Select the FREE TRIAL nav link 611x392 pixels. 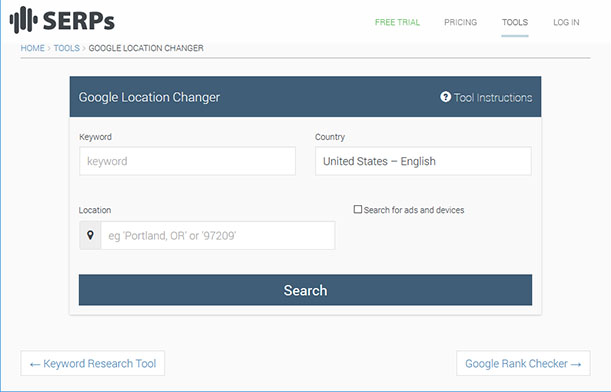point(397,22)
